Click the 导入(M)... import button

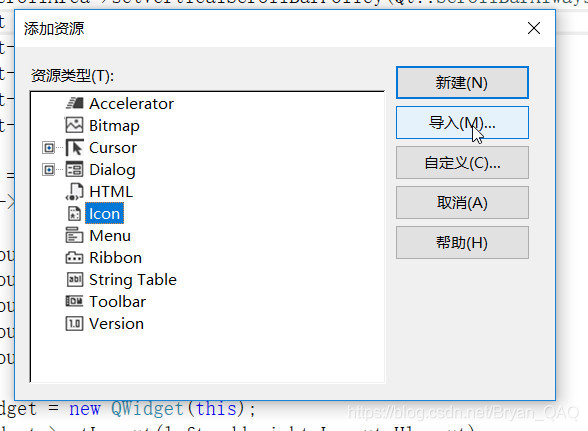(x=462, y=123)
